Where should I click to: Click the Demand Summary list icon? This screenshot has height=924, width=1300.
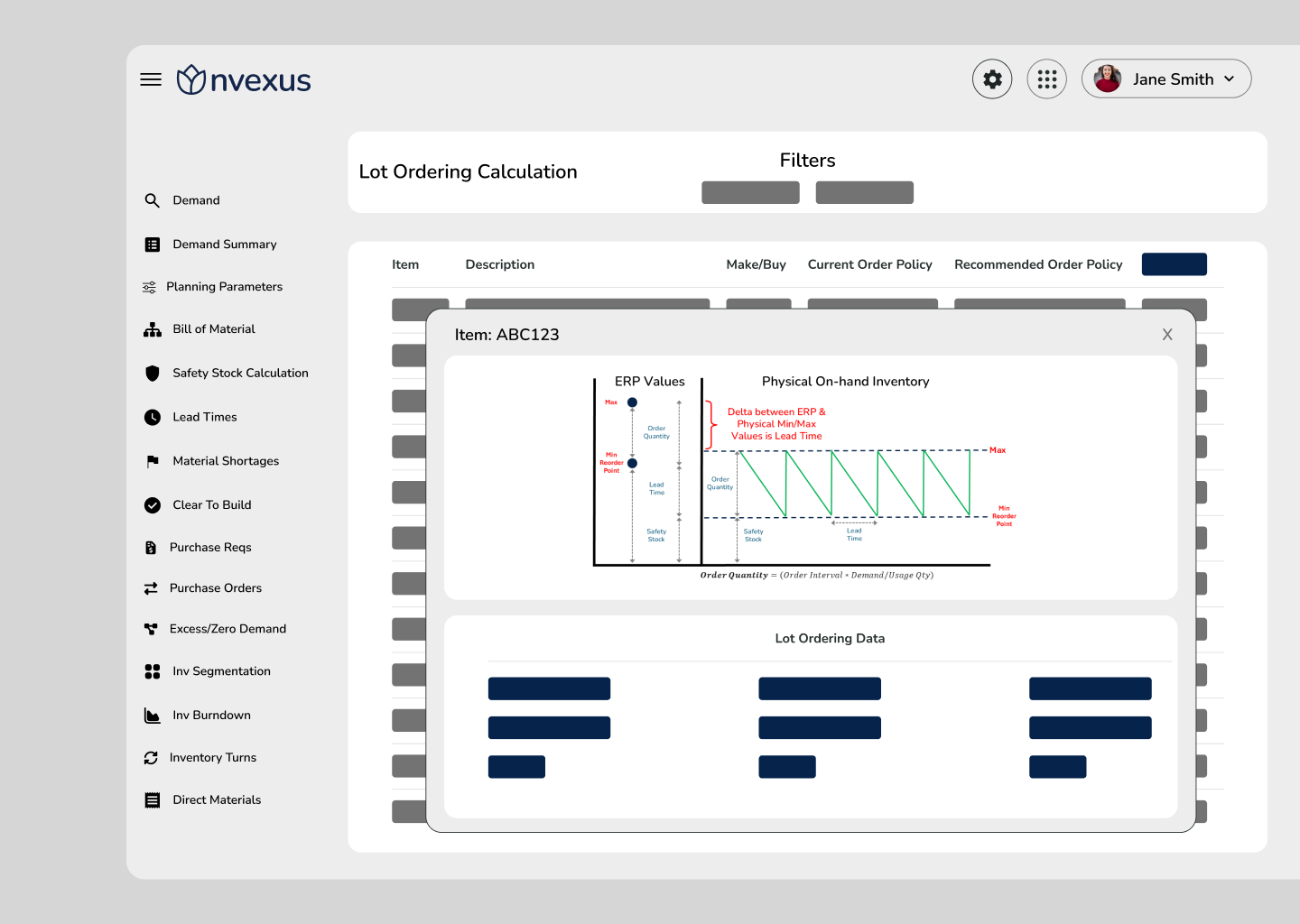[153, 245]
